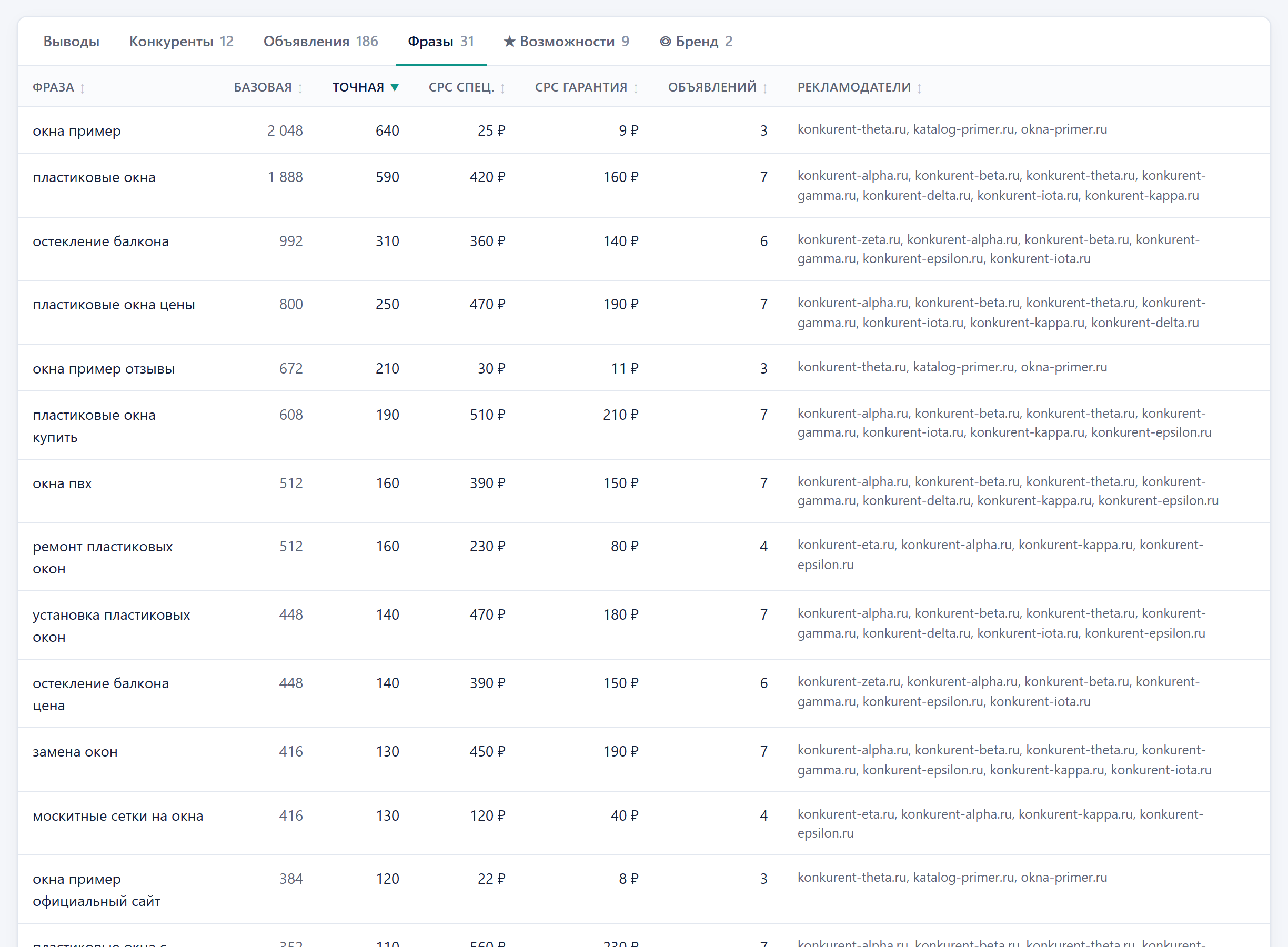Click base value 992
The image size is (1288, 947).
click(x=291, y=241)
